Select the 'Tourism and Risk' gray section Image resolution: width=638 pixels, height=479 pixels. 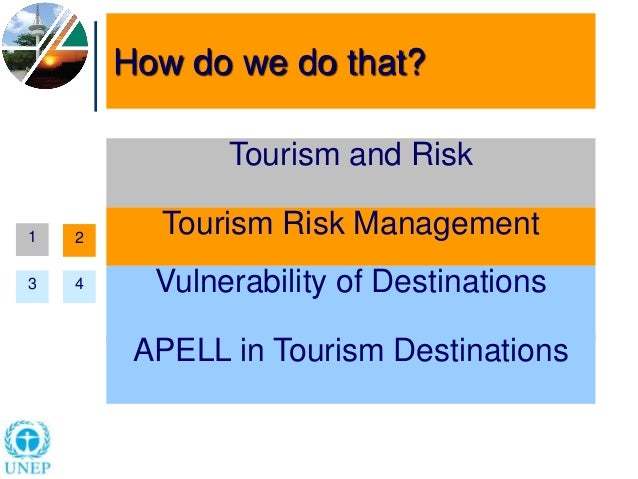[351, 173]
